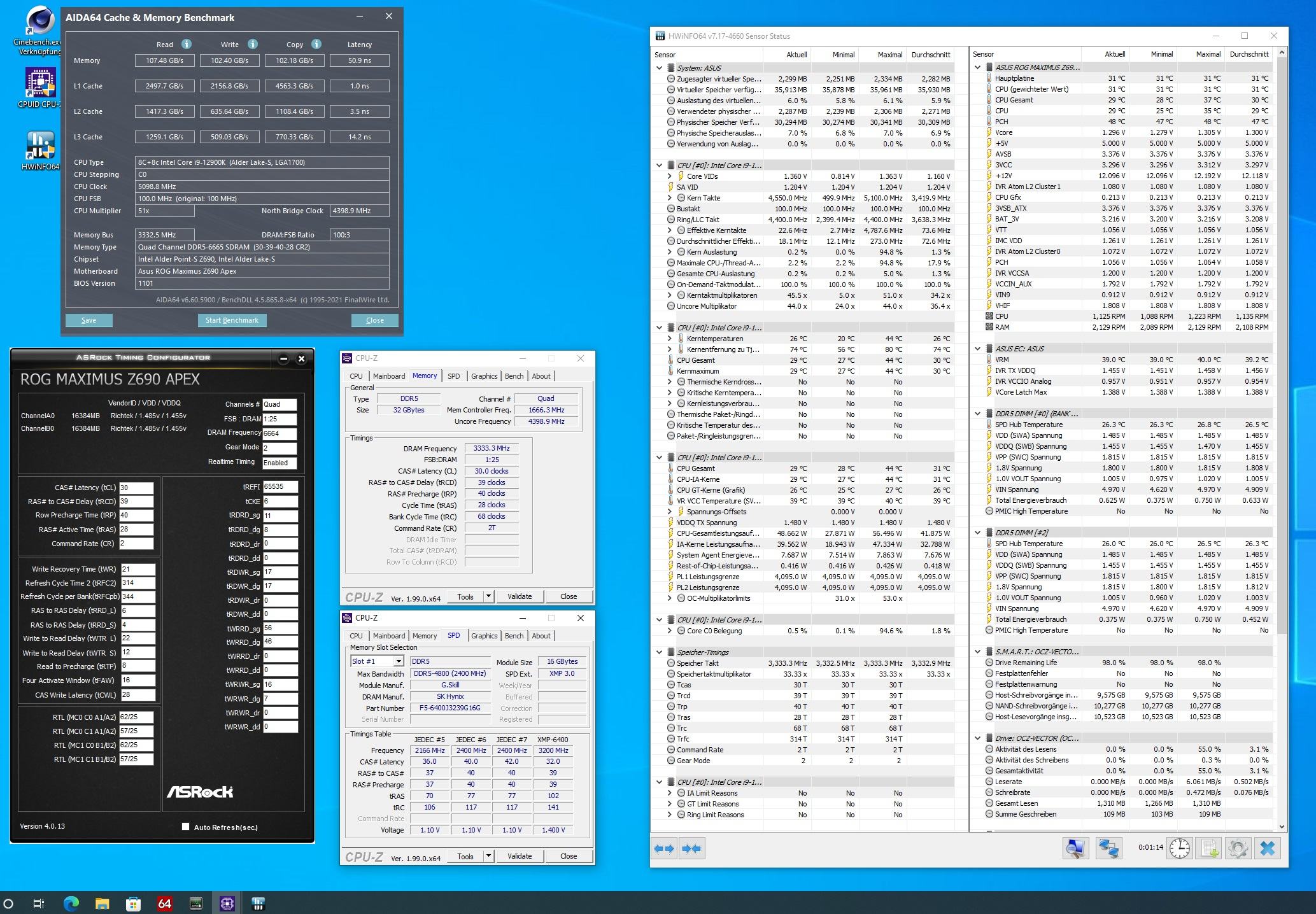Click the info icon next to Read in AIDA64
This screenshot has height=914, width=1316.
[x=187, y=44]
